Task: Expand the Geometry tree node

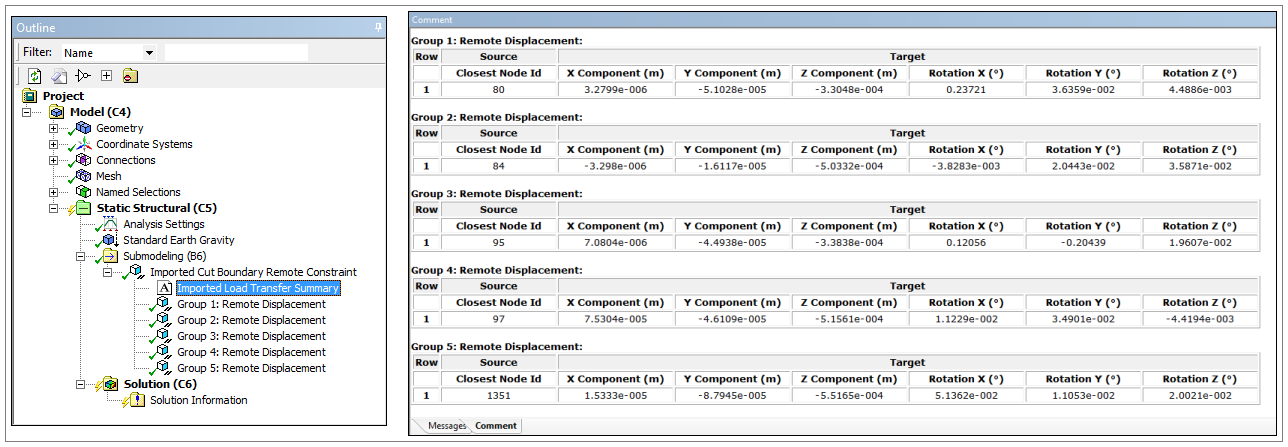Action: 53,128
